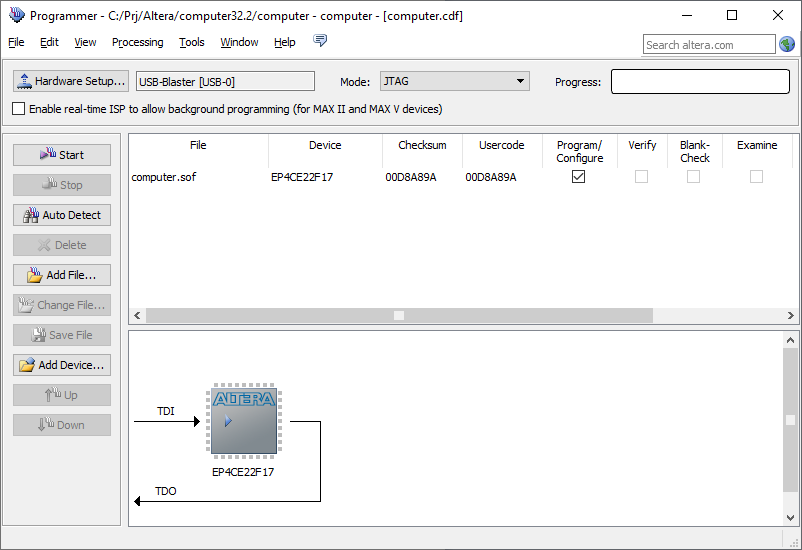This screenshot has height=550, width=802.
Task: Click the chain diagram scroll down arrow
Action: tap(790, 517)
